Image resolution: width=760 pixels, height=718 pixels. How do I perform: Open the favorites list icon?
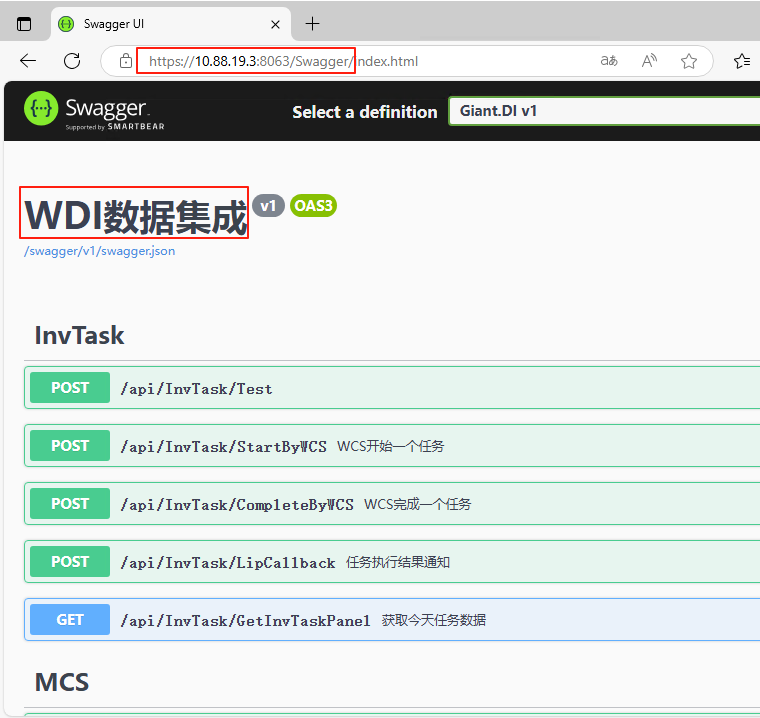point(742,61)
